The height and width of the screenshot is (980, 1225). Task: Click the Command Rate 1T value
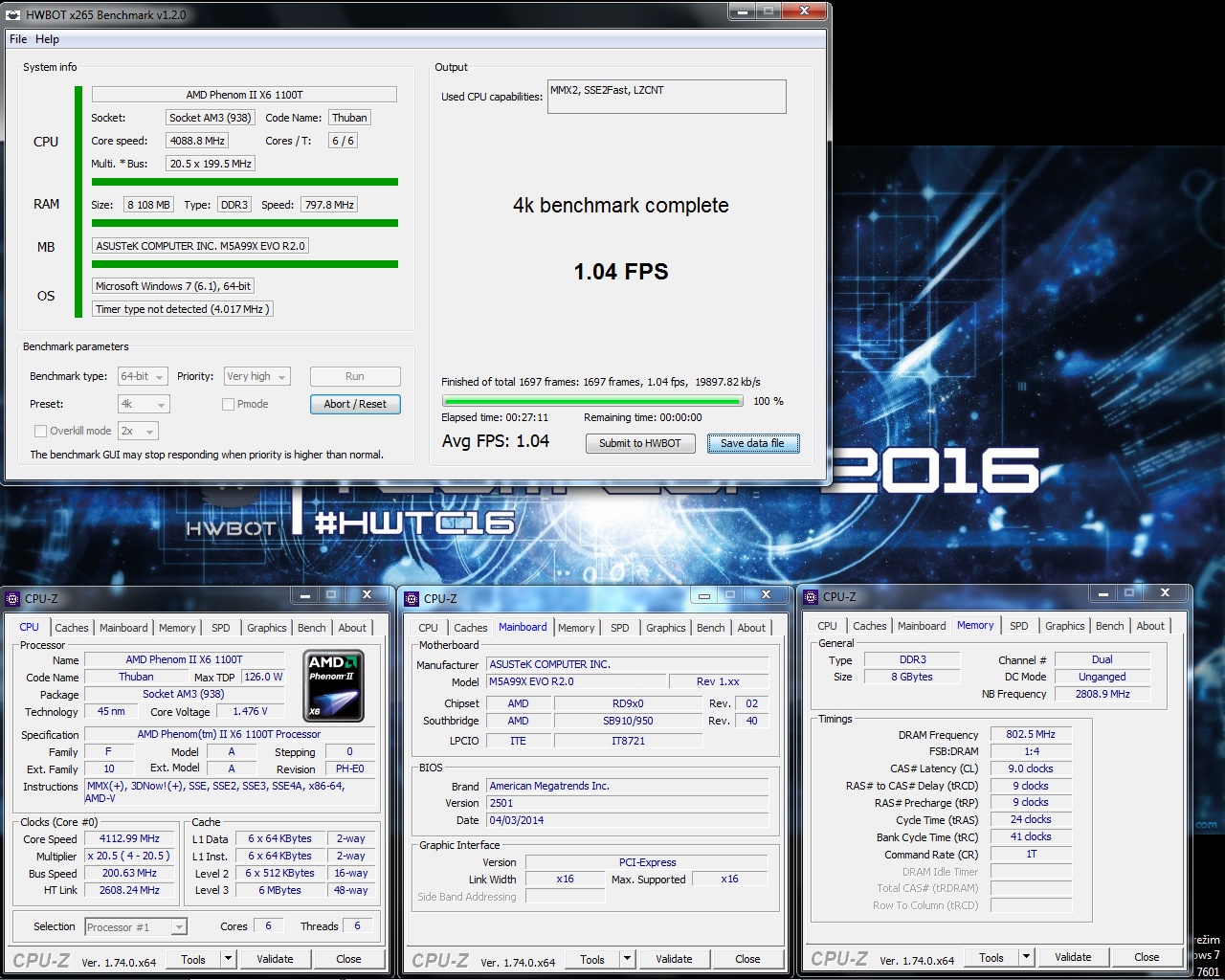(1031, 854)
